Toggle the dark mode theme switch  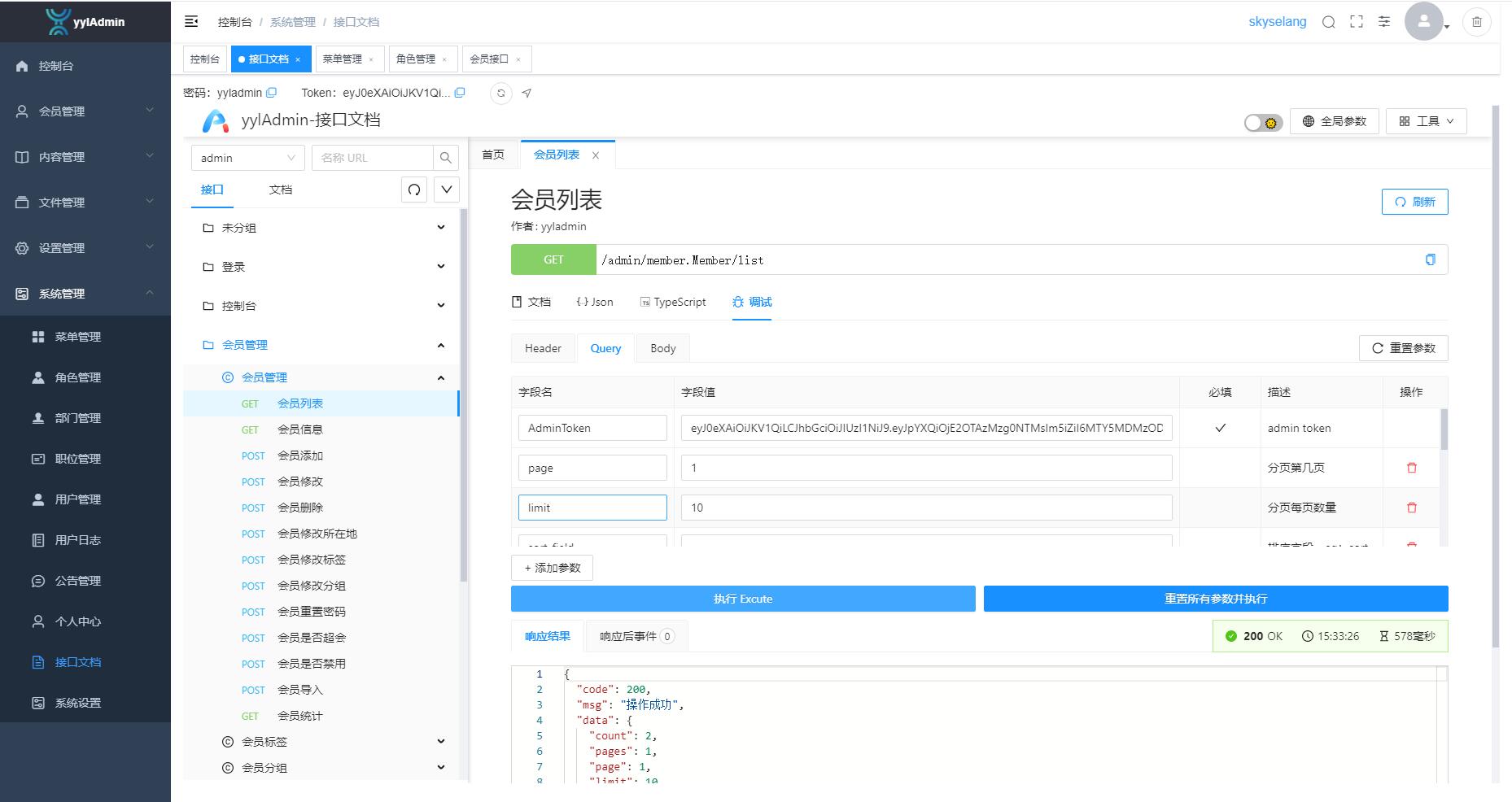point(1263,122)
